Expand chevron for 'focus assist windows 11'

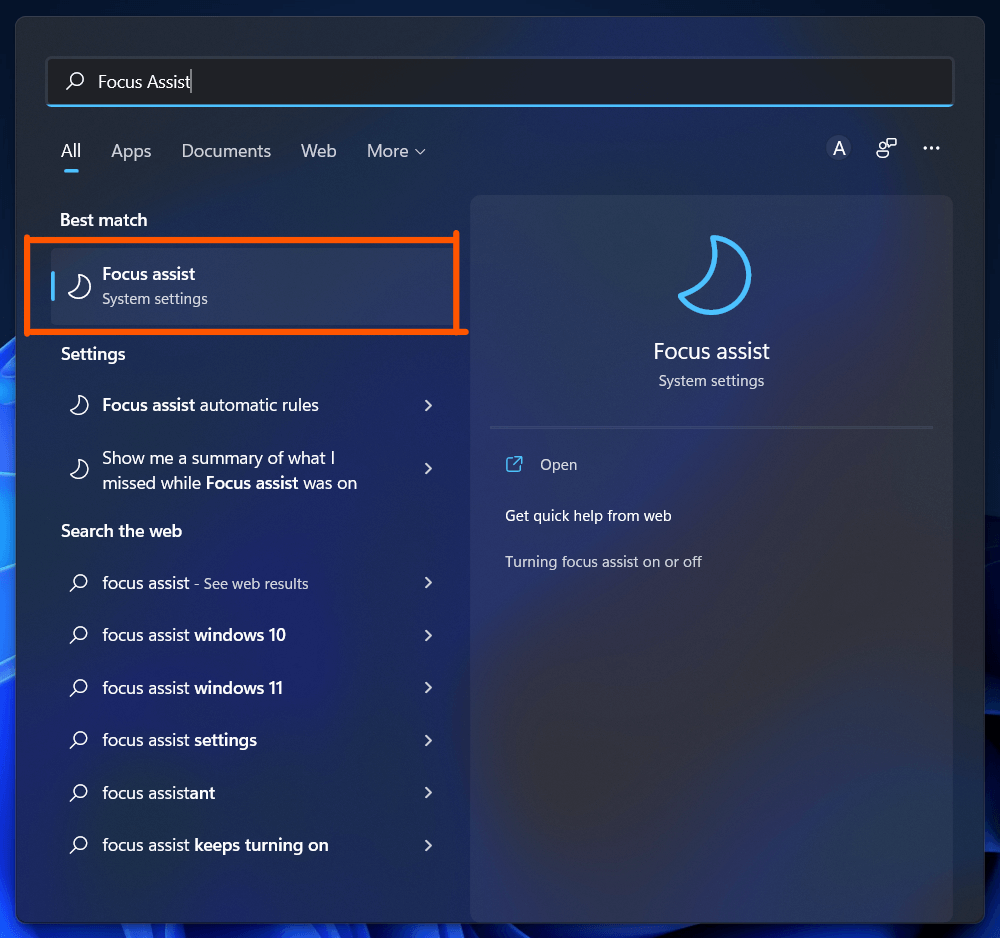(429, 687)
